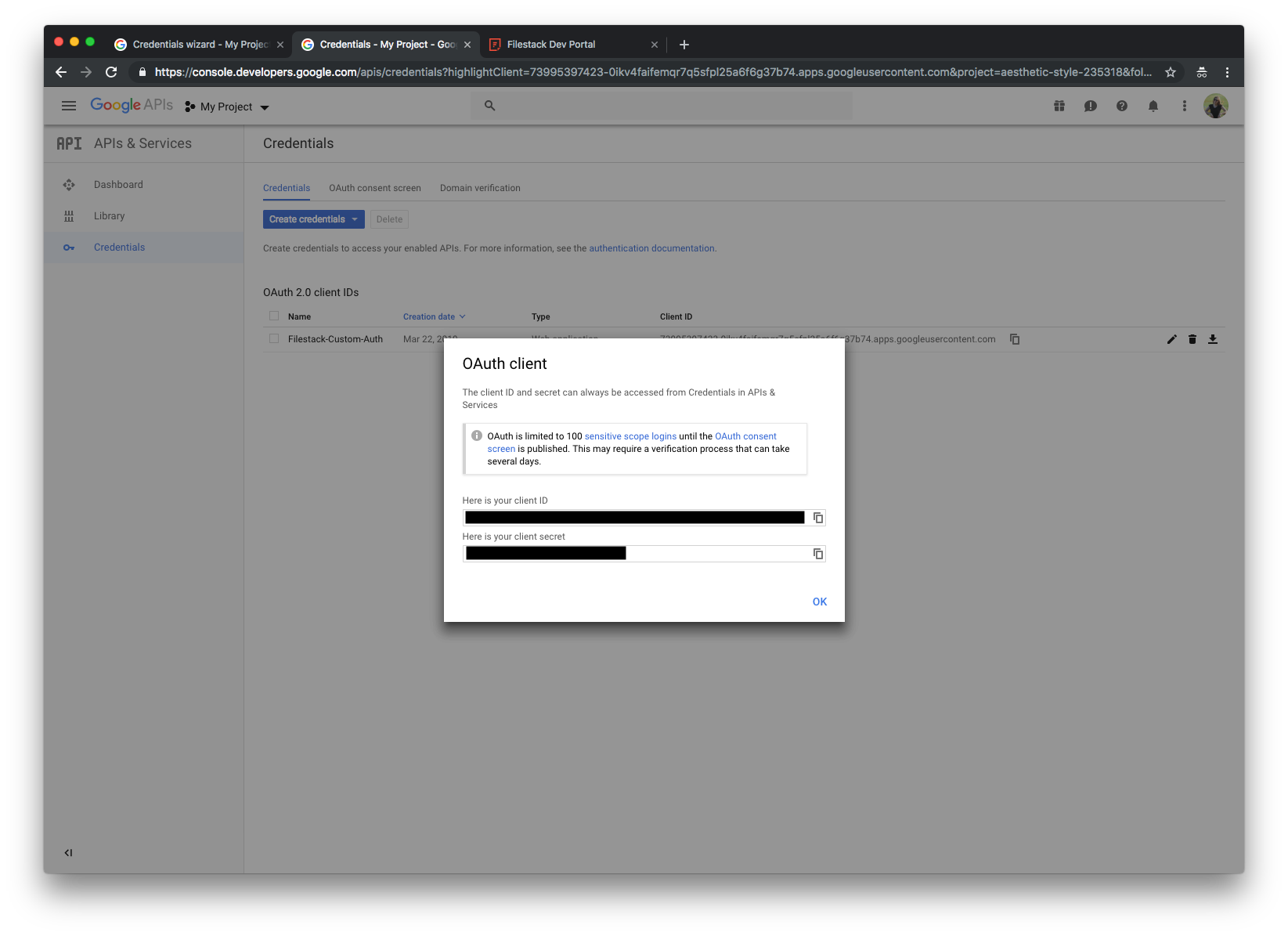Click the address bar URL
The width and height of the screenshot is (1288, 936).
point(653,72)
